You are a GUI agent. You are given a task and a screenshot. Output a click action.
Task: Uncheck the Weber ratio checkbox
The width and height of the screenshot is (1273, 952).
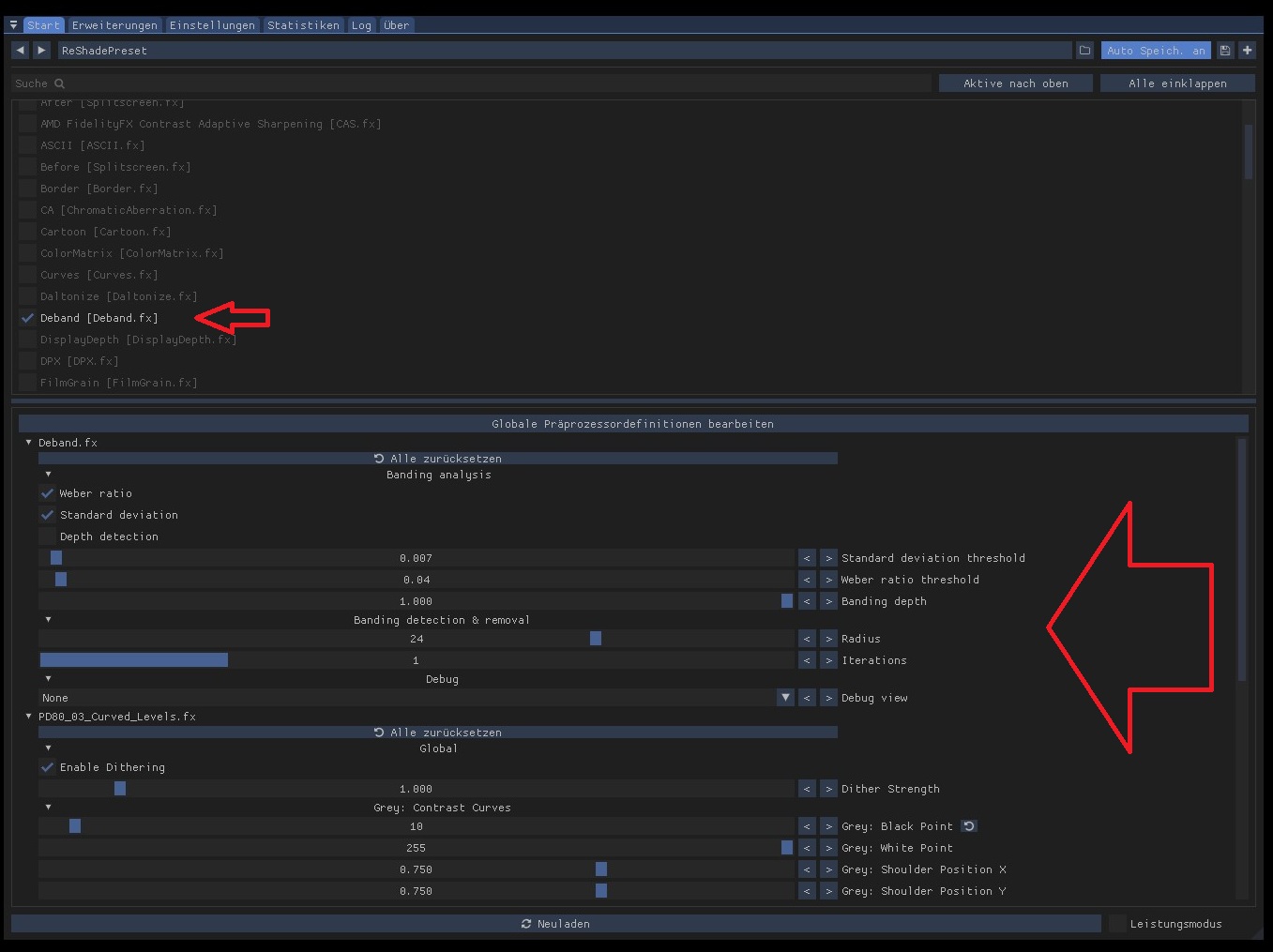point(47,493)
